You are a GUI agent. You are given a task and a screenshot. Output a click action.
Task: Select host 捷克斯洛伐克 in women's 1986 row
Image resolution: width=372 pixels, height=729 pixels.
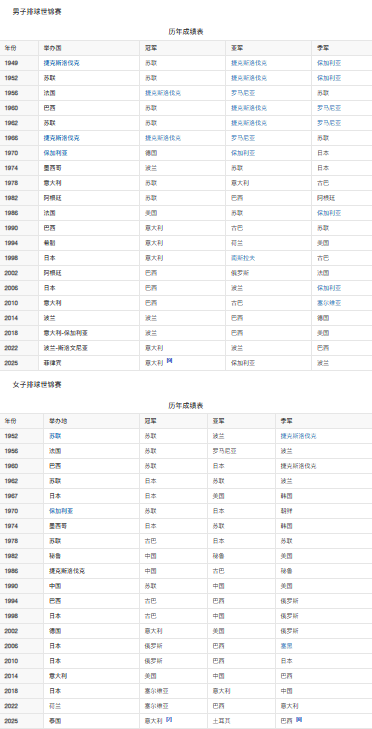pyautogui.click(x=67, y=571)
